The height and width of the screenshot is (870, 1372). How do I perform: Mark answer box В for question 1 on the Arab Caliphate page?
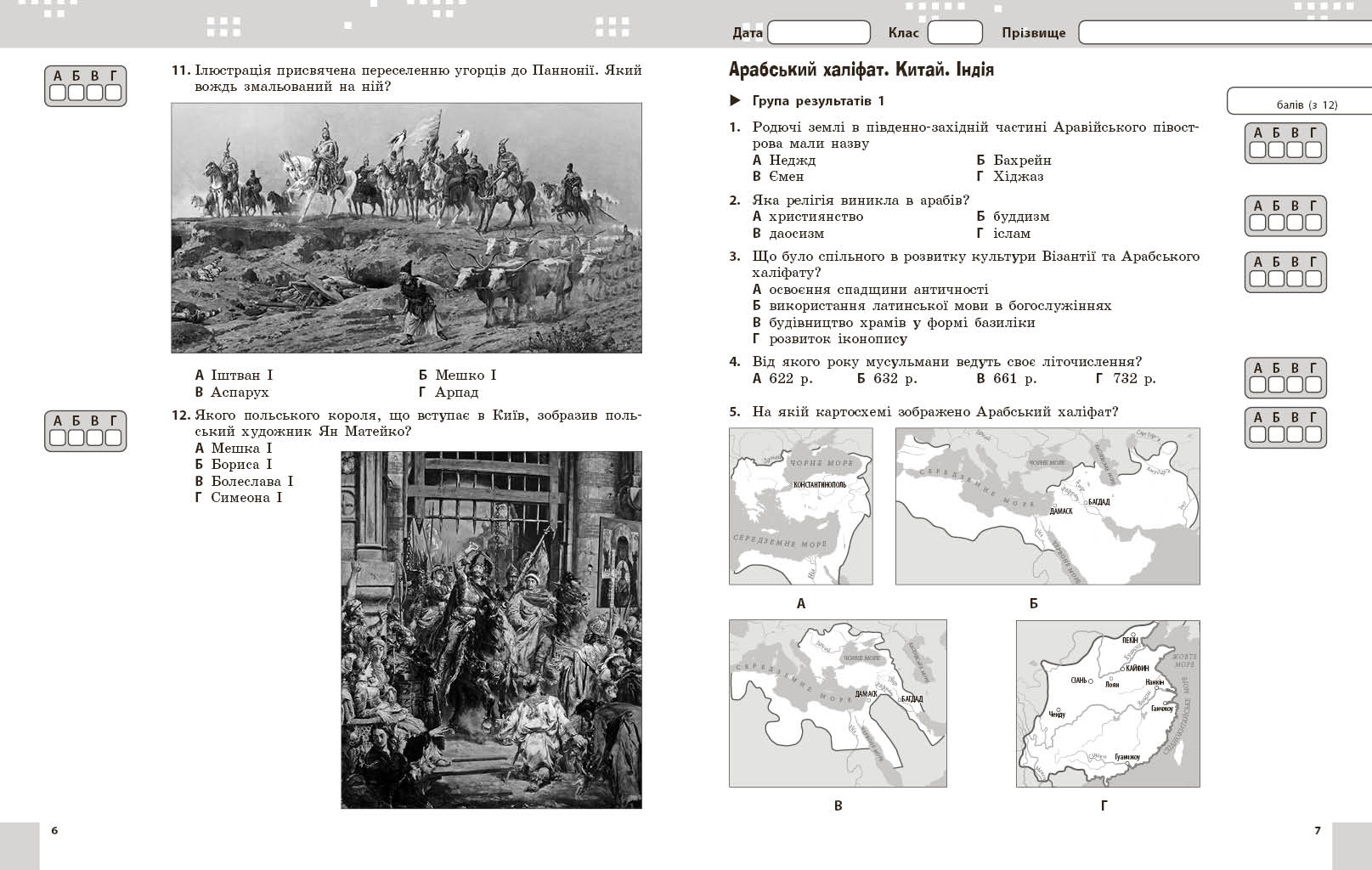[1295, 150]
